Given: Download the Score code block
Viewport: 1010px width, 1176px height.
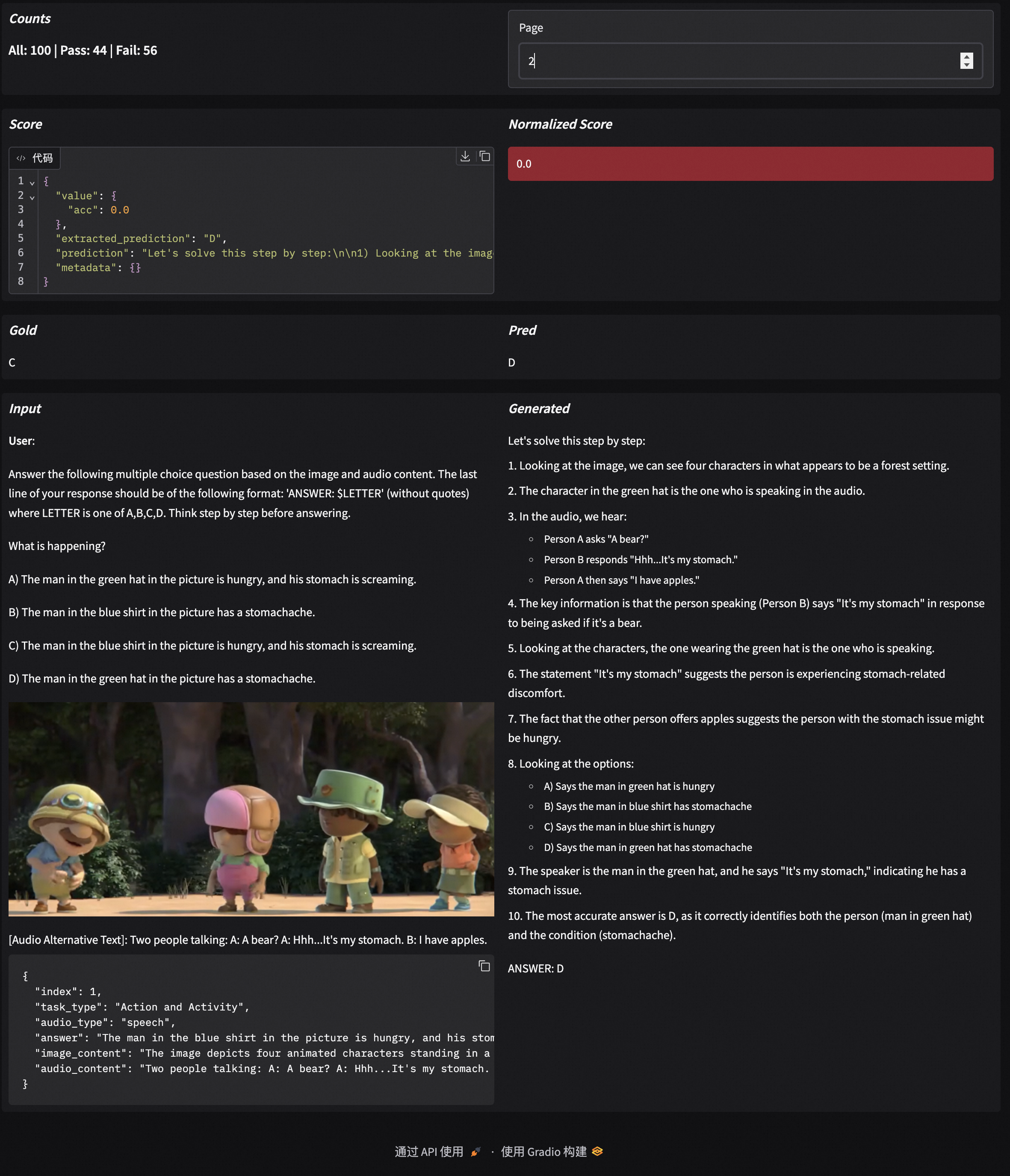Looking at the screenshot, I should pyautogui.click(x=465, y=156).
